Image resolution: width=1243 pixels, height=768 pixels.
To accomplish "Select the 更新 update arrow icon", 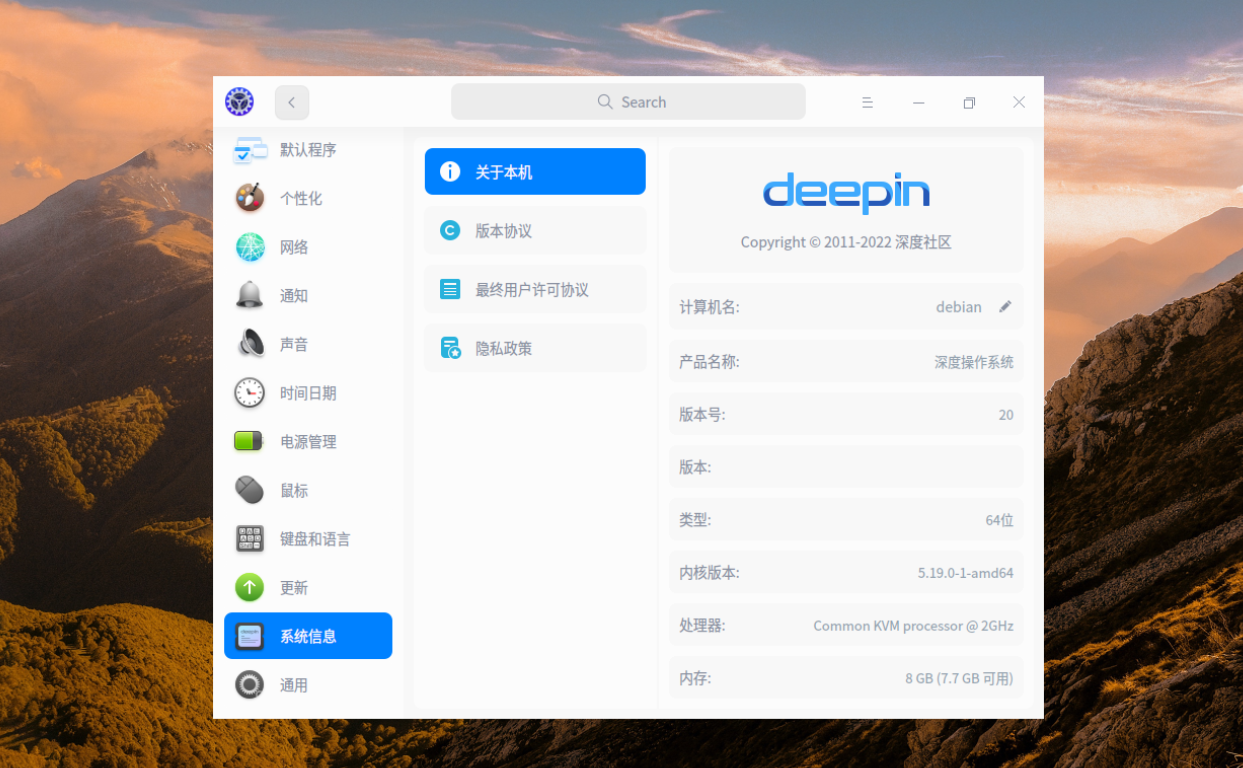I will [249, 587].
